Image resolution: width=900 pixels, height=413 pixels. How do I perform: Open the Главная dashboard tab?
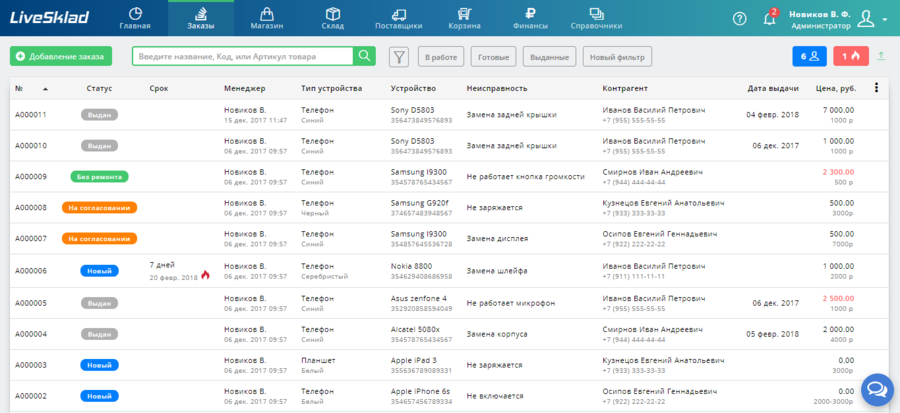(x=135, y=18)
